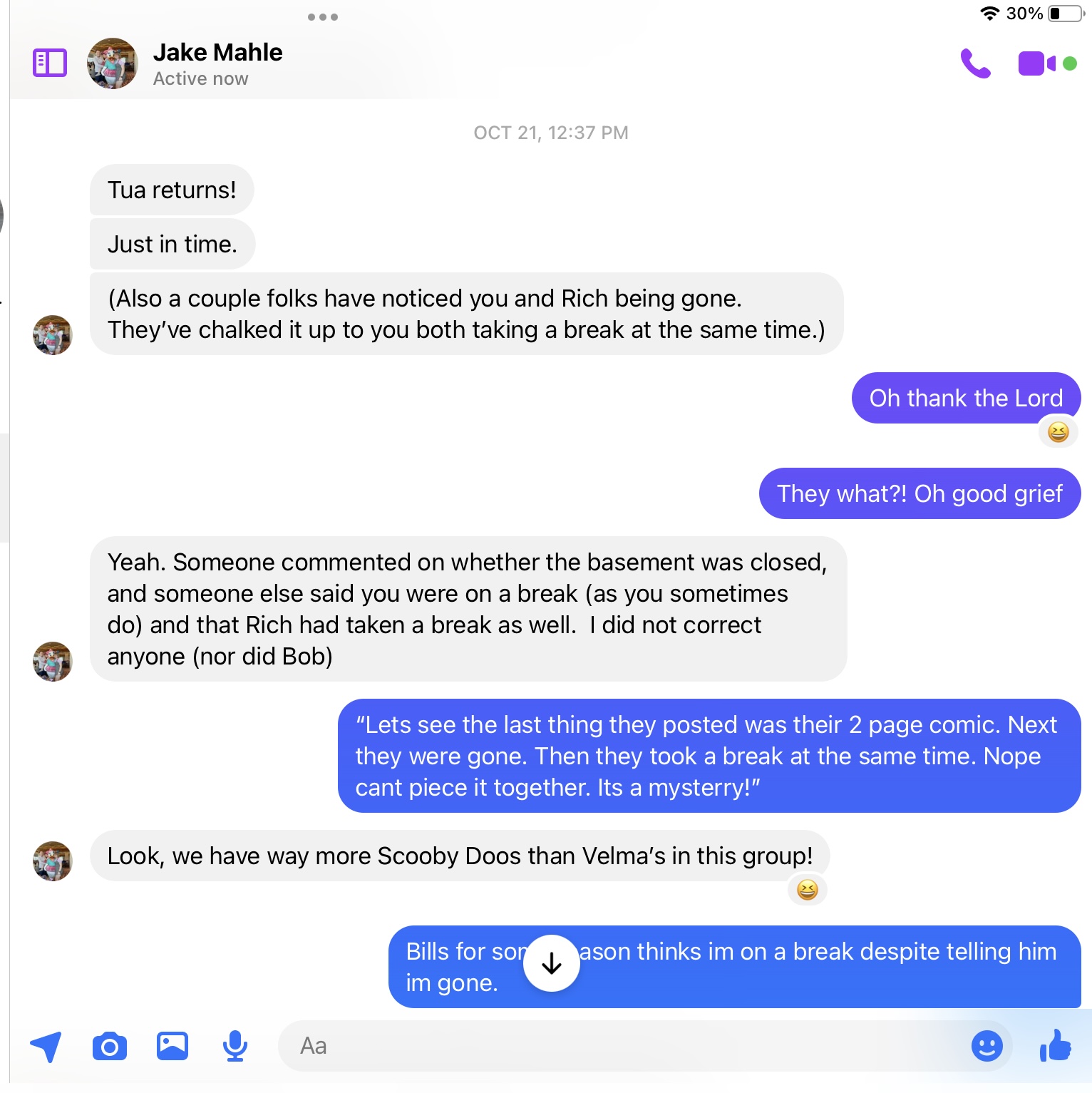Select the "They what?! Oh good grief" bubble
Screen dimensions: 1092x1093
(x=920, y=493)
